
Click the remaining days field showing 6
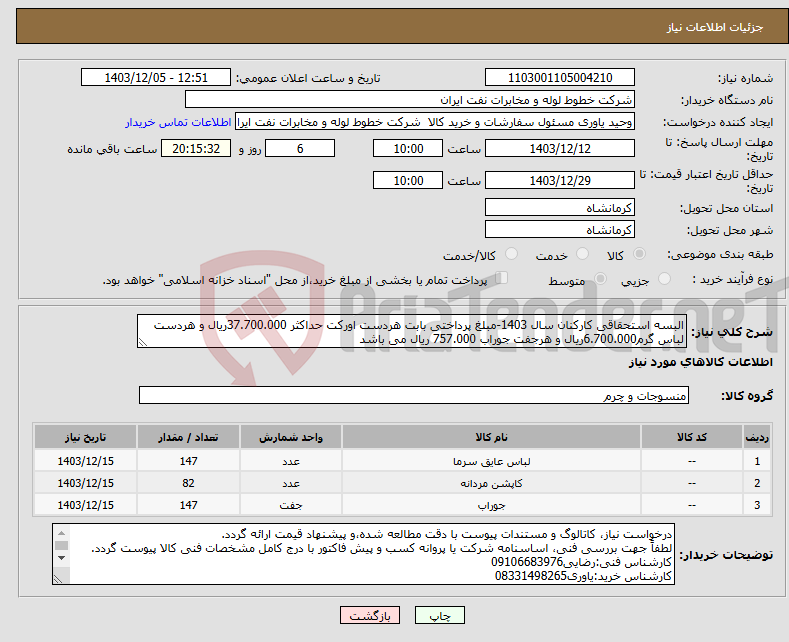(300, 149)
